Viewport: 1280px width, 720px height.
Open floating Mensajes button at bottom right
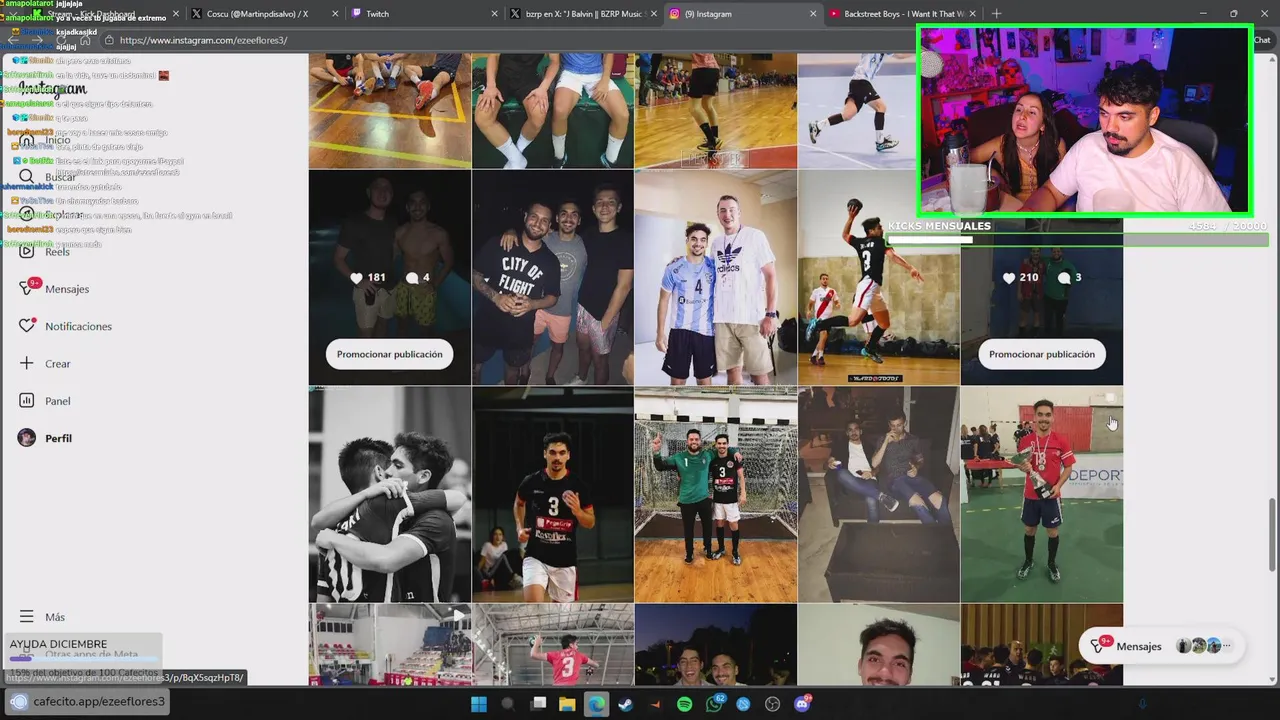point(1163,646)
